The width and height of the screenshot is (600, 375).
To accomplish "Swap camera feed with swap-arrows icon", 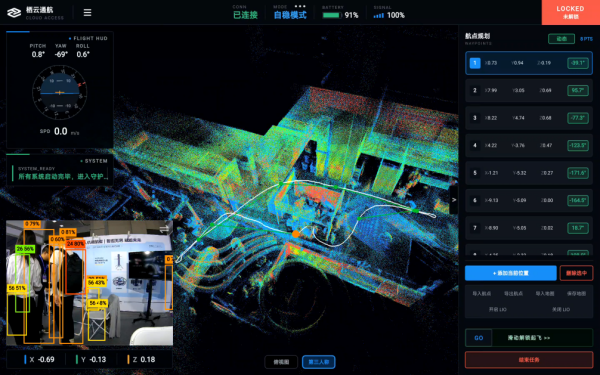I will click(x=164, y=229).
